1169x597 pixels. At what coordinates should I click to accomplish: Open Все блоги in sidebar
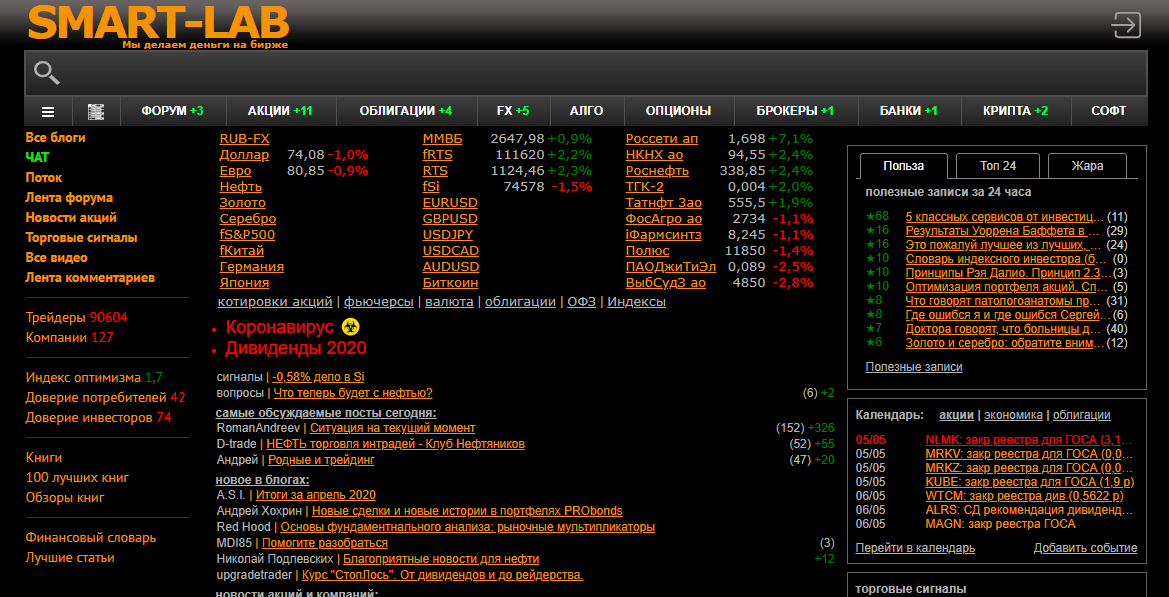tap(55, 138)
